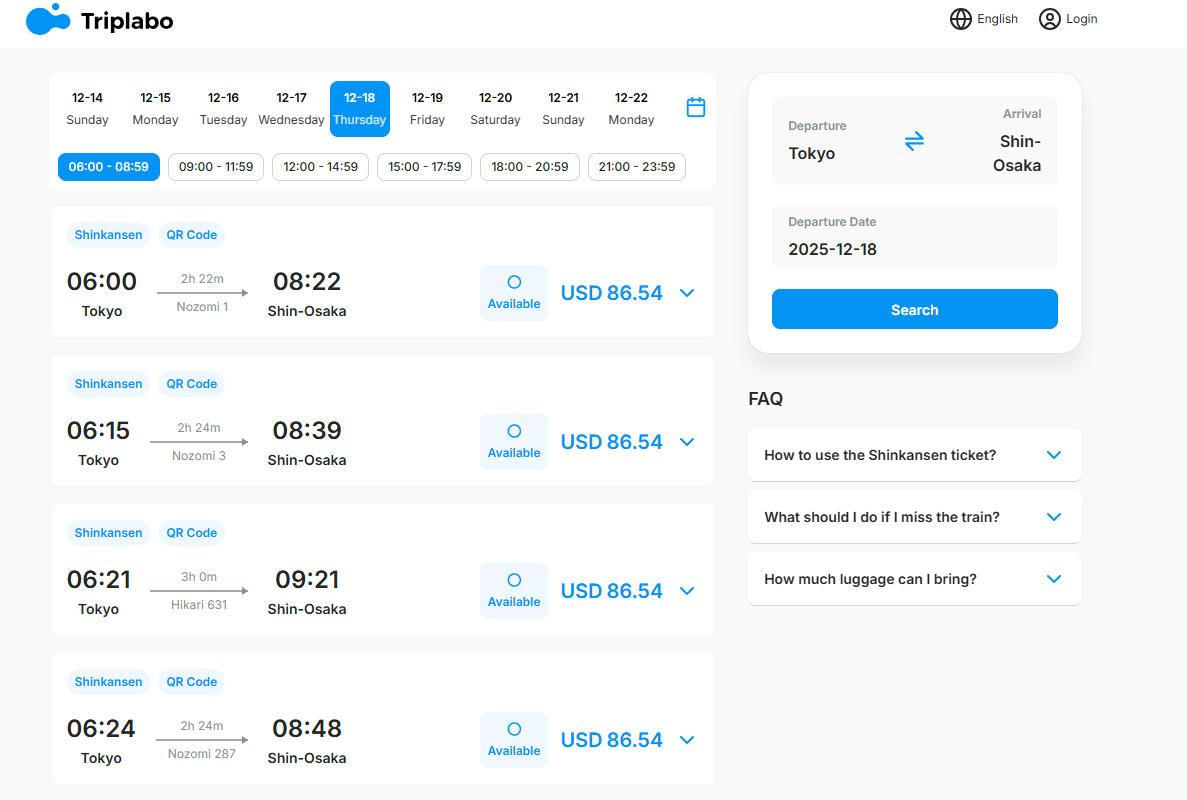The image size is (1187, 800).
Task: Click the Login link
Action: click(x=1081, y=19)
